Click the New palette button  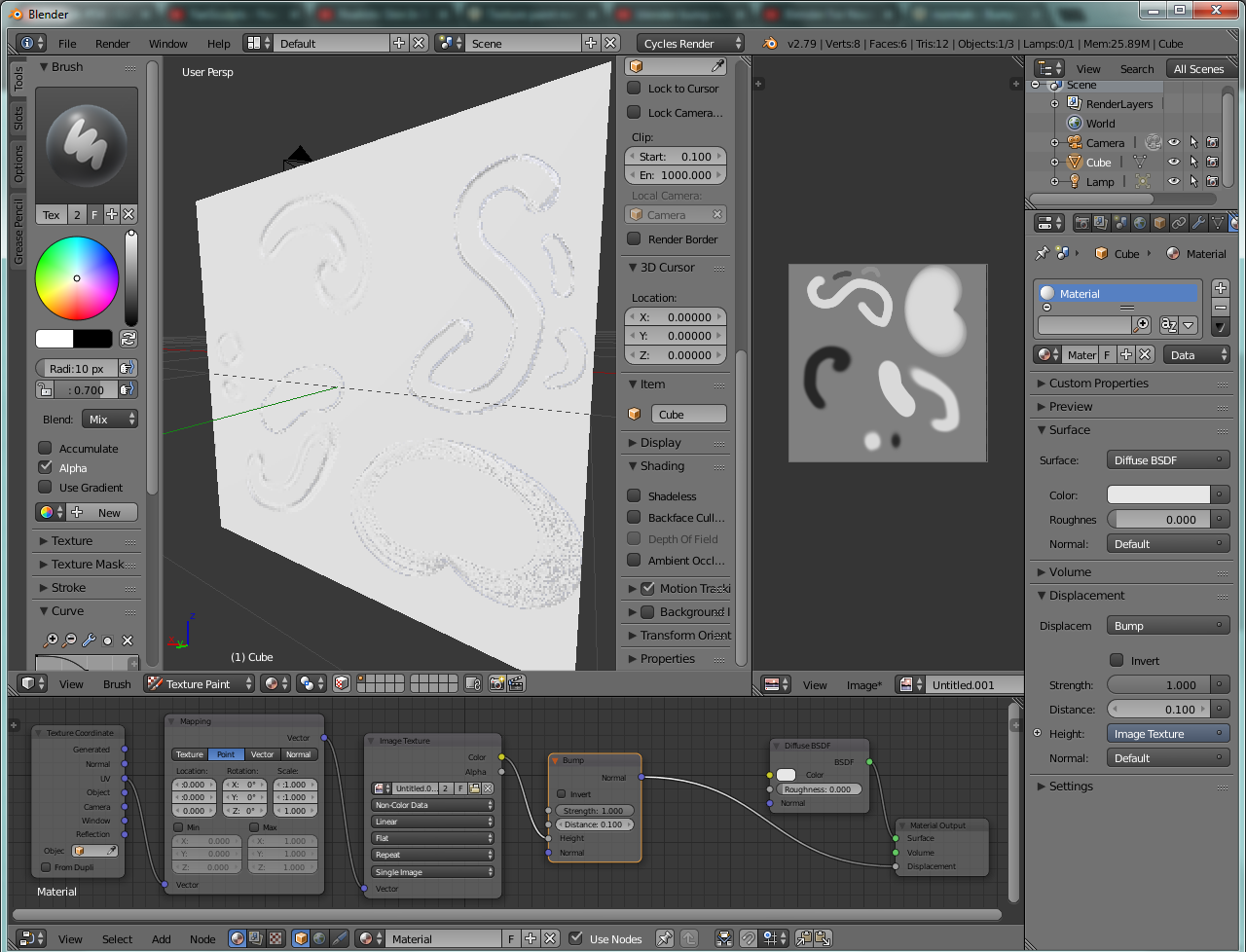[101, 513]
